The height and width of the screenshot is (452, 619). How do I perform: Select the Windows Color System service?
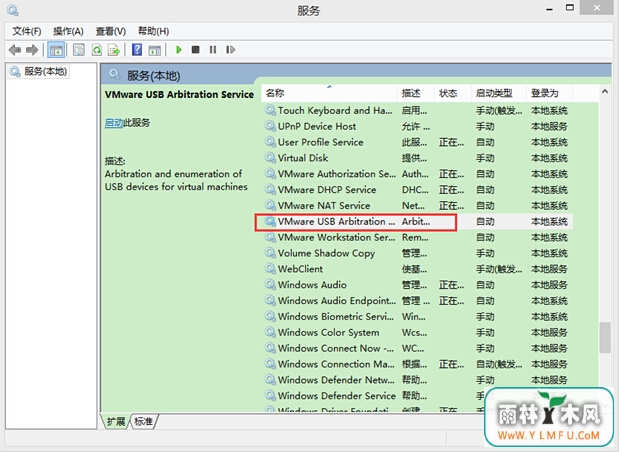pos(417,332)
